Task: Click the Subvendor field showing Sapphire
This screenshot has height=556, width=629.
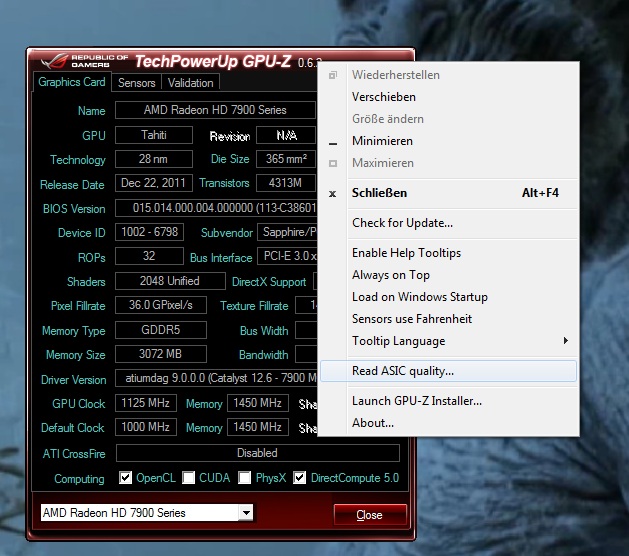Action: [x=287, y=232]
